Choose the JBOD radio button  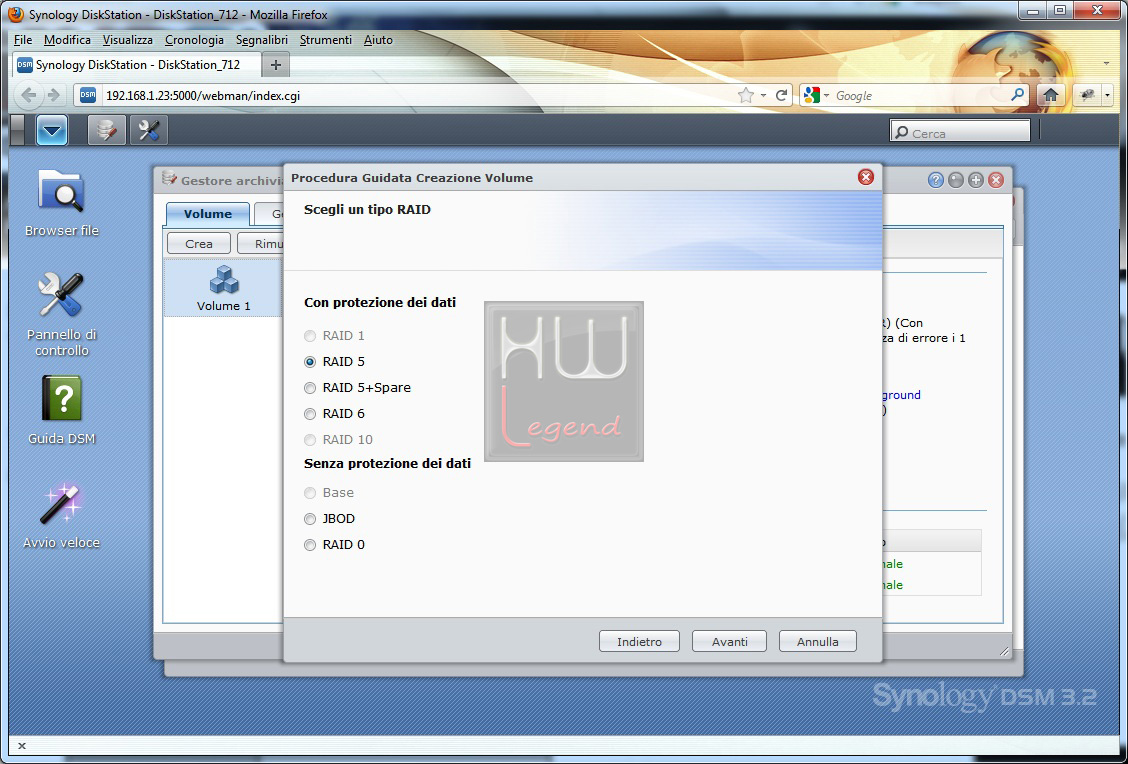click(x=310, y=519)
